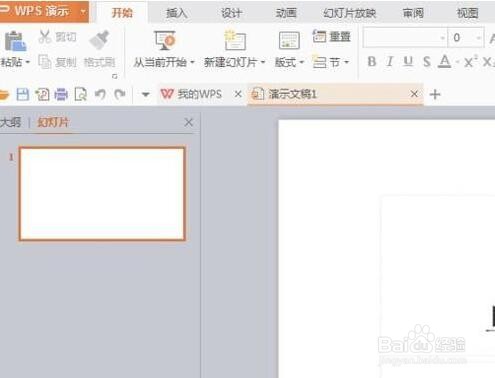The width and height of the screenshot is (495, 378).
Task: Switch to the 大纲 (Outline) pane tab
Action: click(10, 123)
